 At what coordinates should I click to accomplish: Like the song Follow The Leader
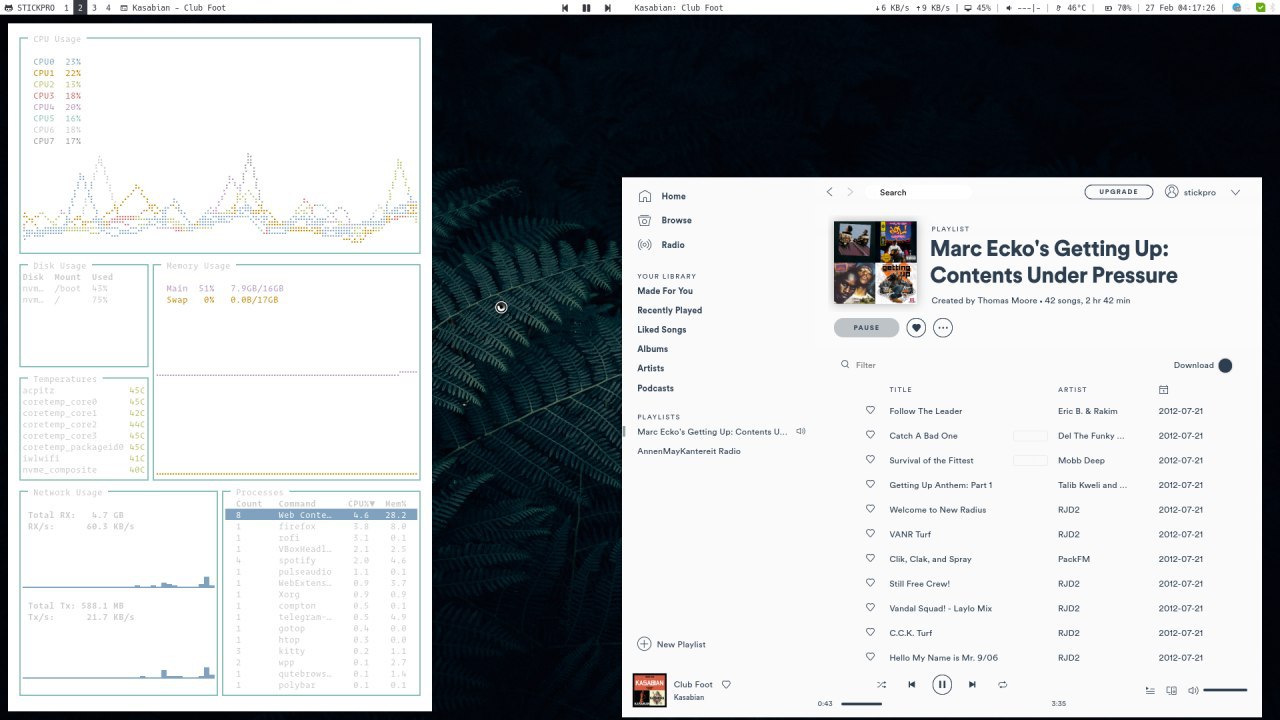[870, 411]
